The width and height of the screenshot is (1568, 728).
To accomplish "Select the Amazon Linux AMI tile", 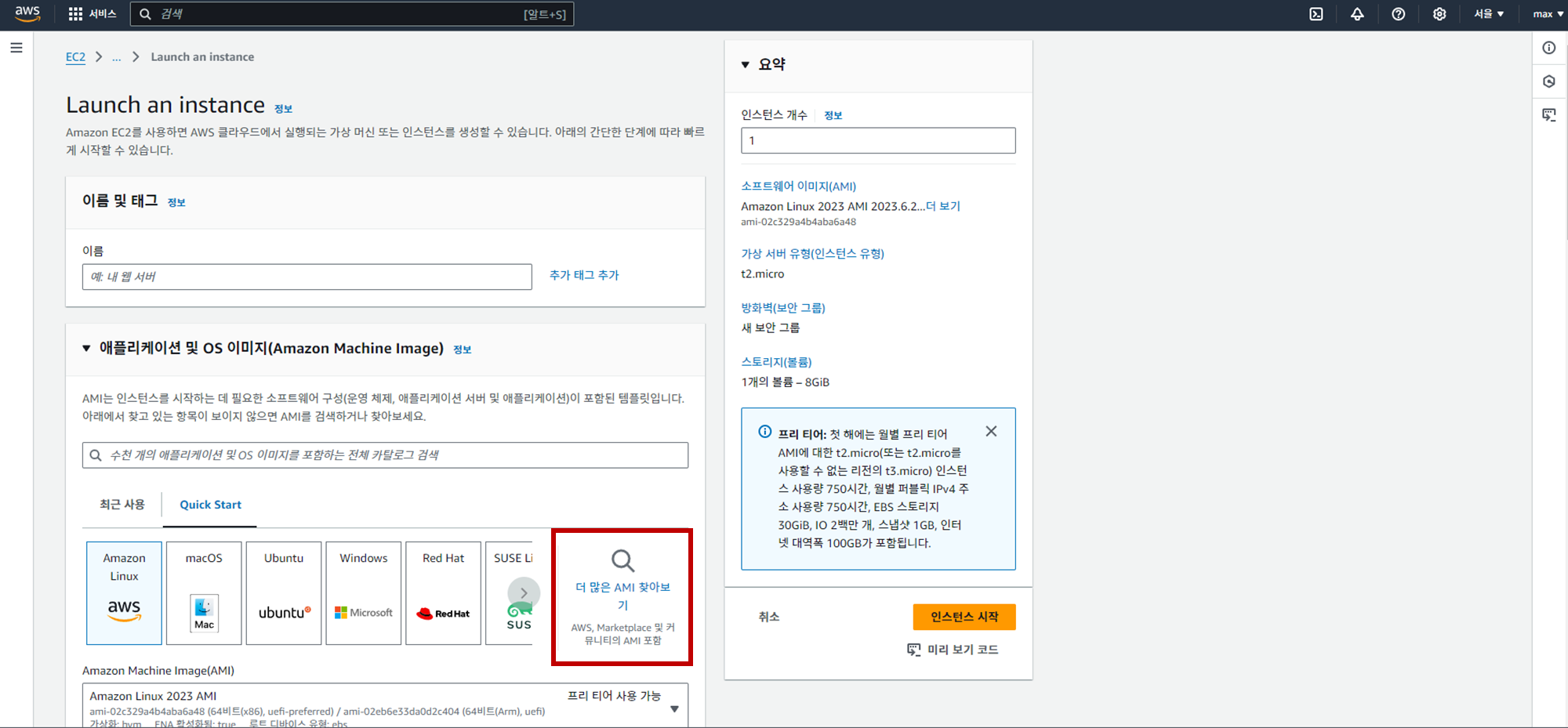I will click(124, 593).
